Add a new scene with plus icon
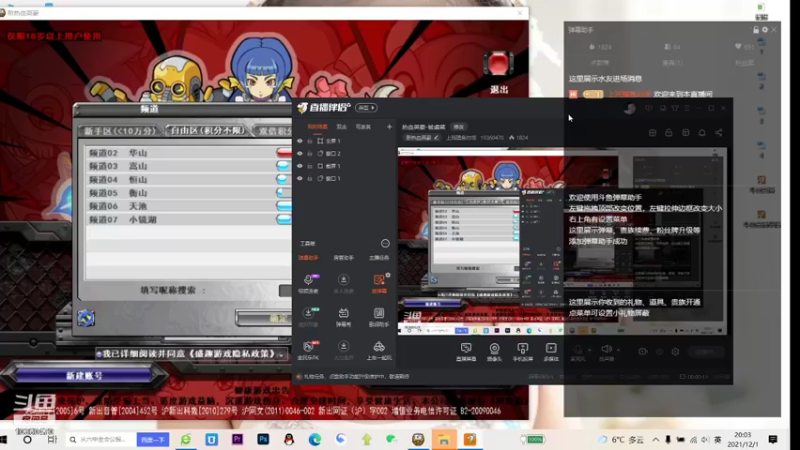This screenshot has height=450, width=800. tap(389, 127)
